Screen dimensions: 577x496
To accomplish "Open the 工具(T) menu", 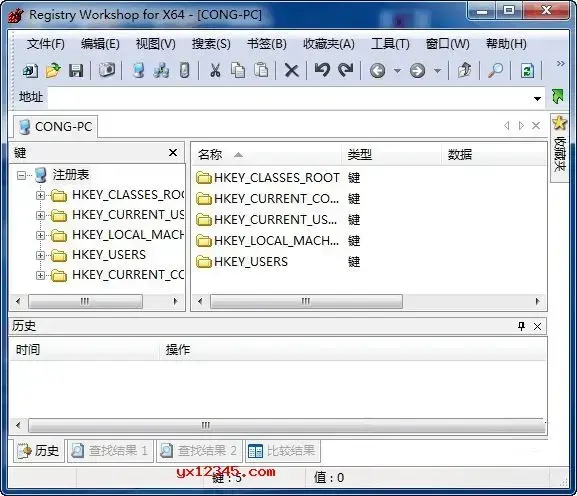I will tap(390, 44).
